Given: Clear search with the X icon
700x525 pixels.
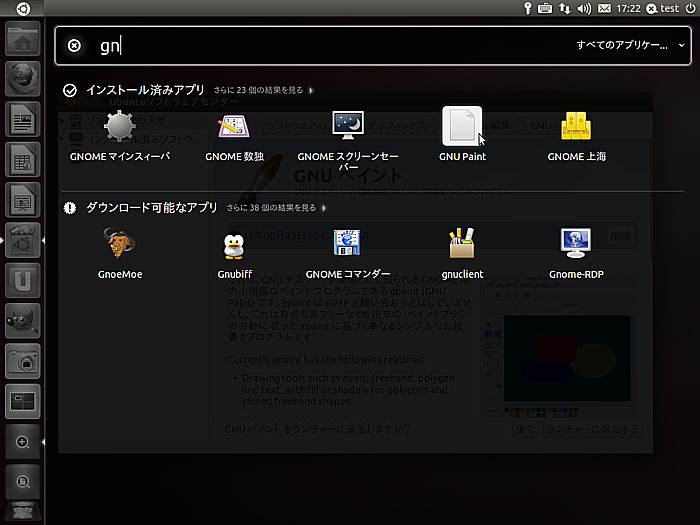Looking at the screenshot, I should tap(74, 45).
